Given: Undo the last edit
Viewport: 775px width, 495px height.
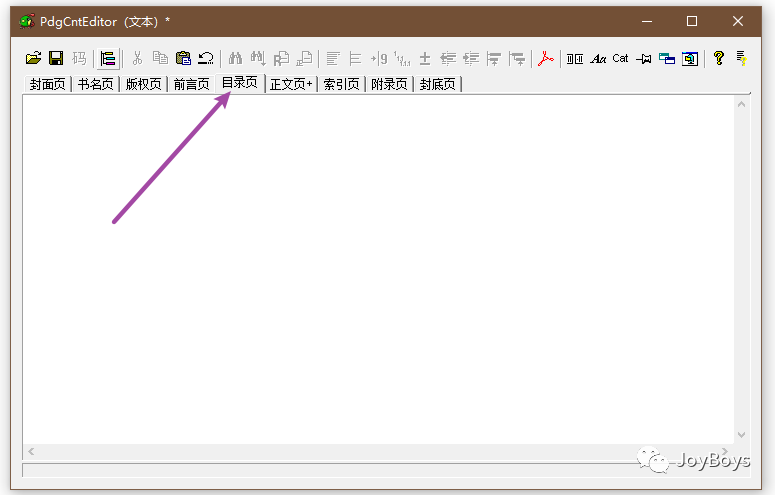Looking at the screenshot, I should (x=206, y=58).
